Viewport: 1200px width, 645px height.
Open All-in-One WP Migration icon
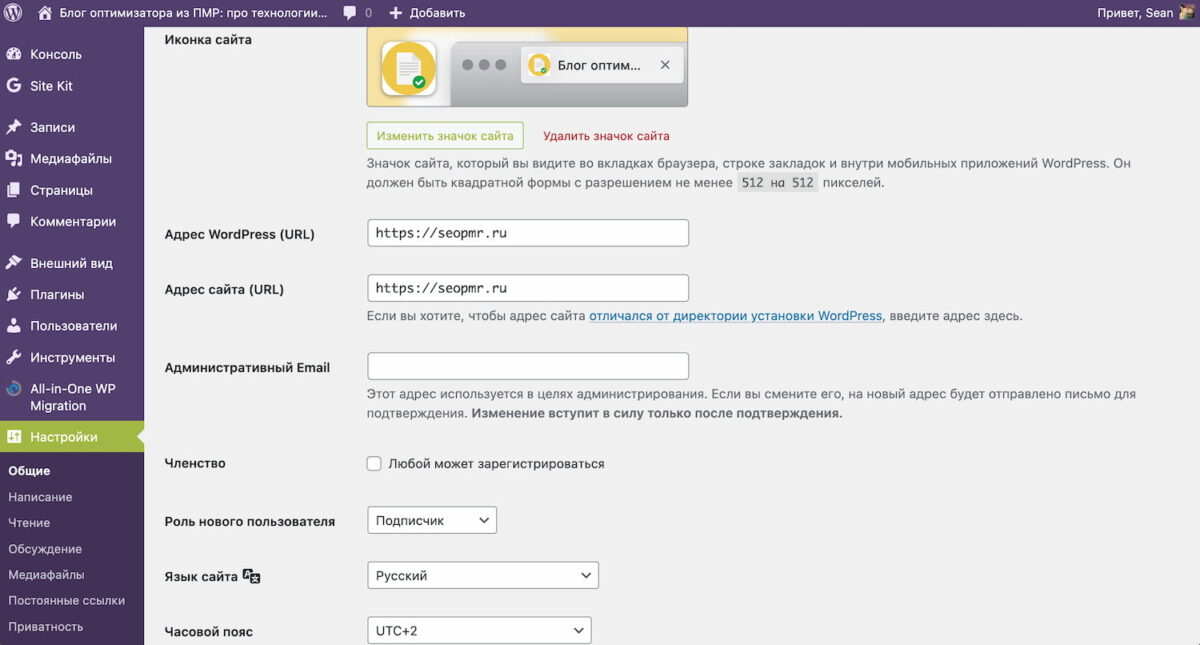[14, 390]
